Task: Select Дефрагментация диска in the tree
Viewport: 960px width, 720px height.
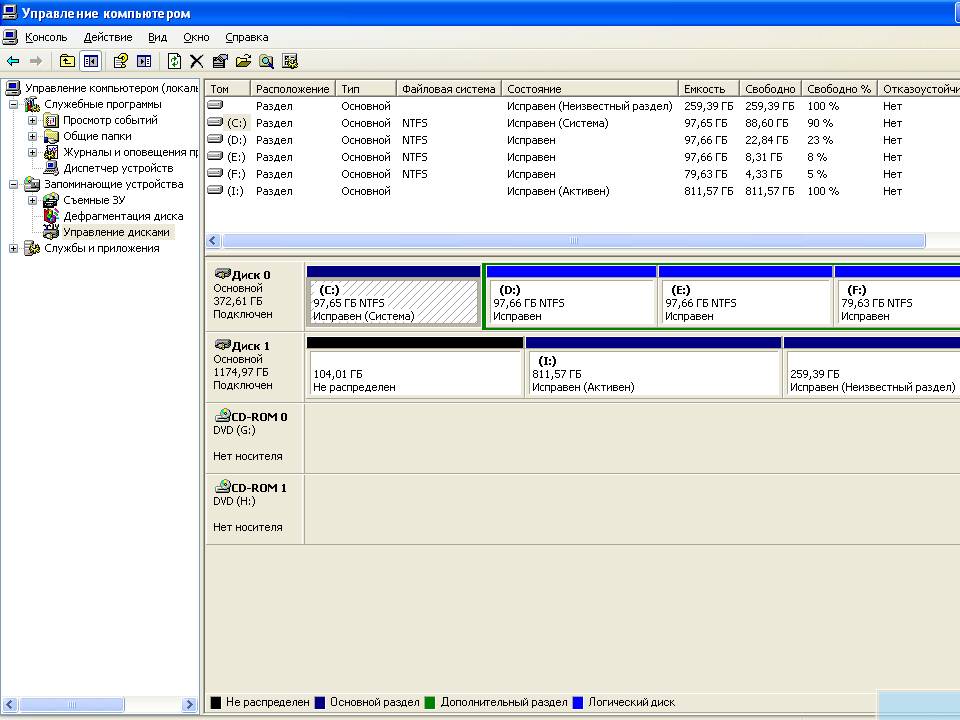Action: coord(122,216)
